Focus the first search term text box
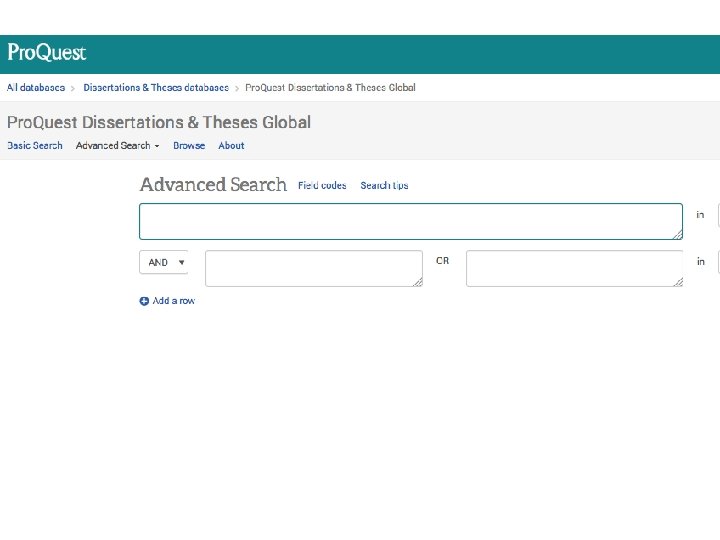The width and height of the screenshot is (720, 540). click(411, 221)
